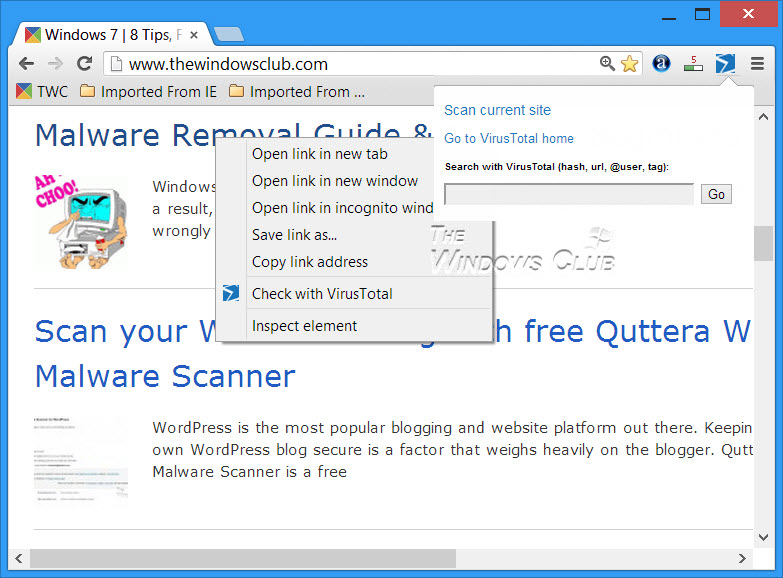
Task: Open the Malware Scanner heading link
Action: pos(165,376)
